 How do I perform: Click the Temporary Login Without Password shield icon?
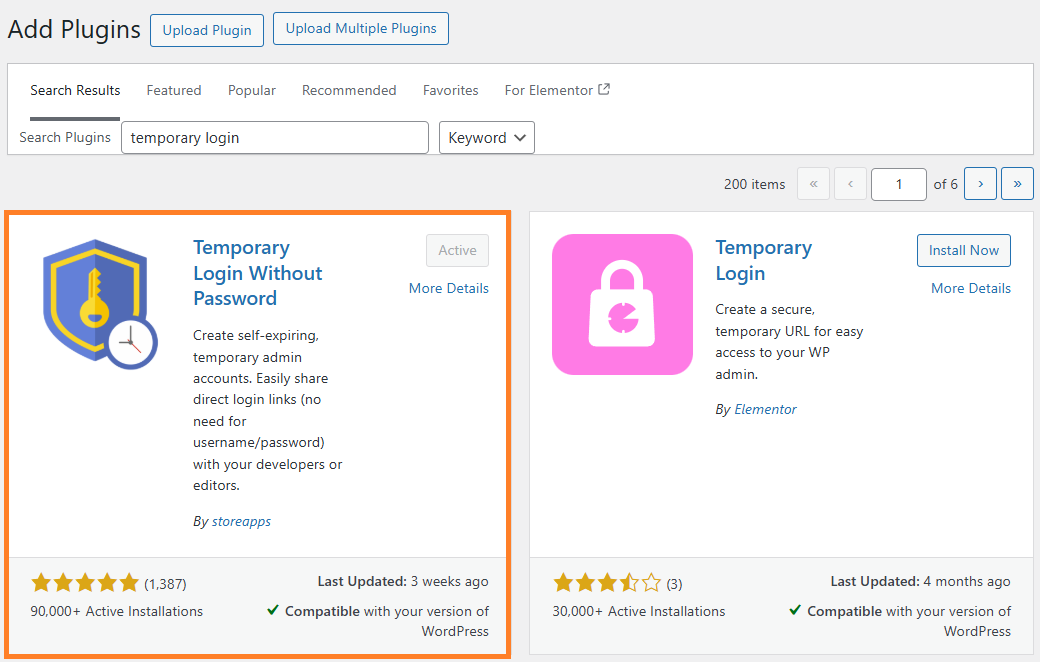(100, 304)
